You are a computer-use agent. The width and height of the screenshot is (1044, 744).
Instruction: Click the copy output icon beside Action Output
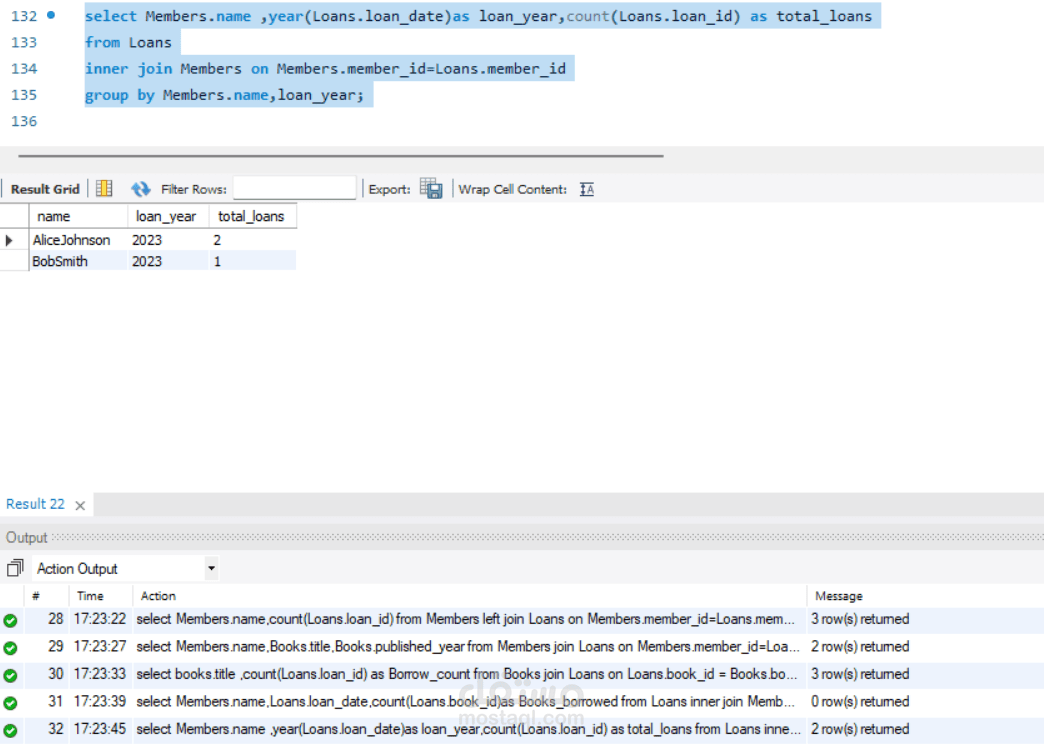tap(15, 568)
